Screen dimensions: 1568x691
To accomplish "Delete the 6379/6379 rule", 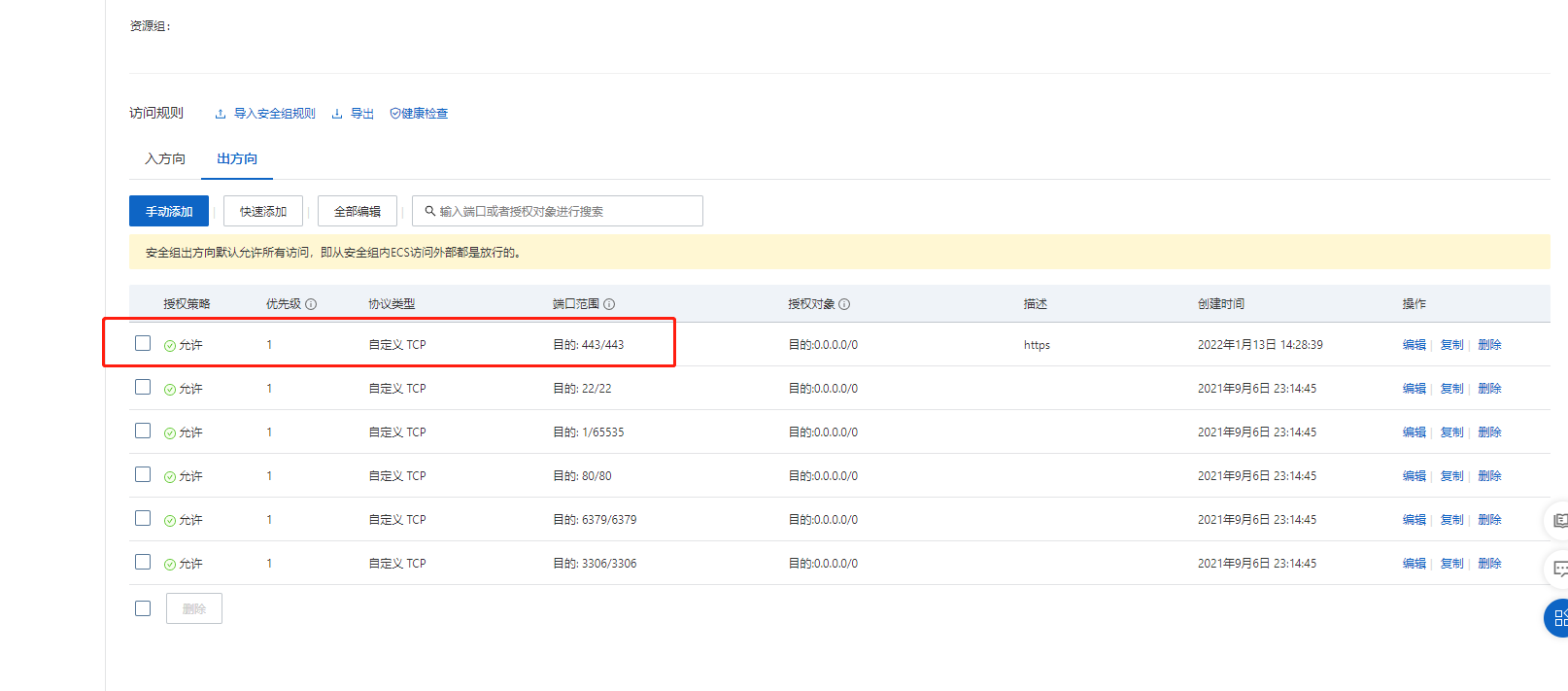I will (x=1489, y=520).
